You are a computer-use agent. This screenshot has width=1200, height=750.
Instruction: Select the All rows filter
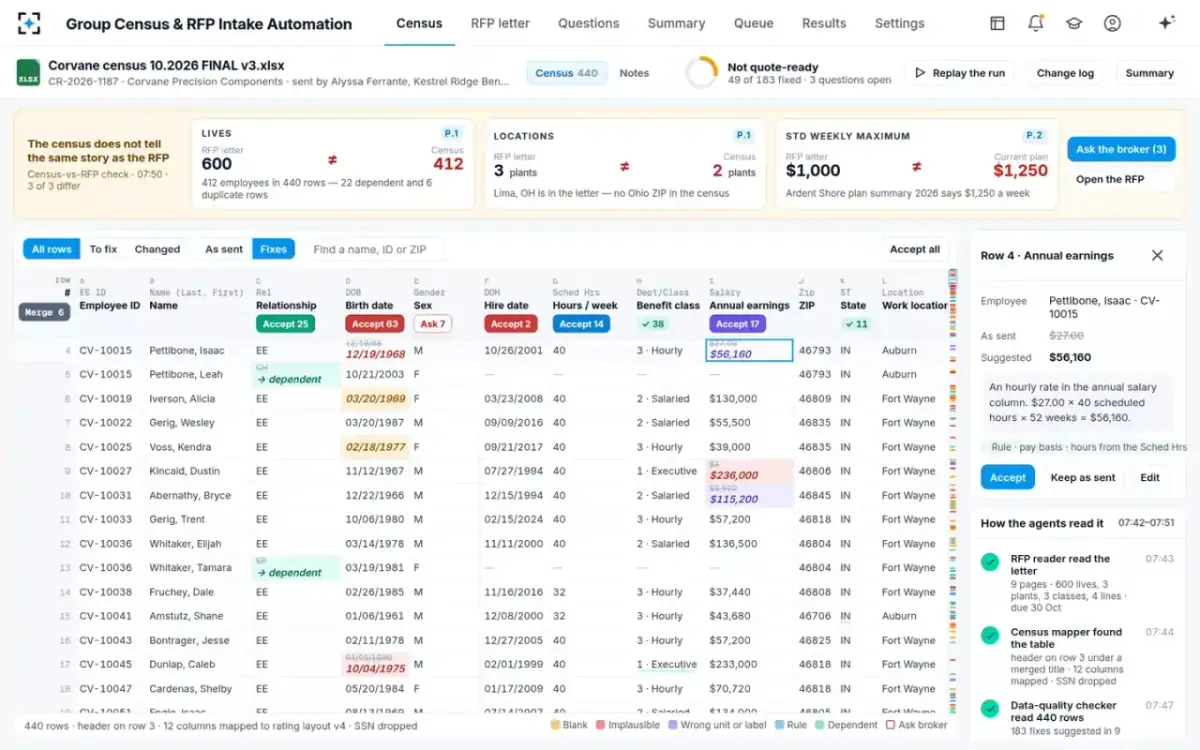click(51, 249)
